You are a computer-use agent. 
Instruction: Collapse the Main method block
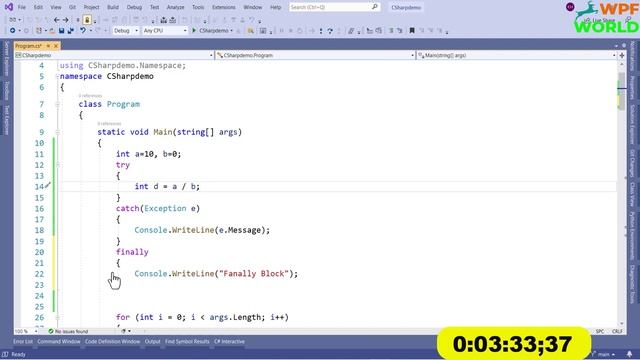(57, 132)
